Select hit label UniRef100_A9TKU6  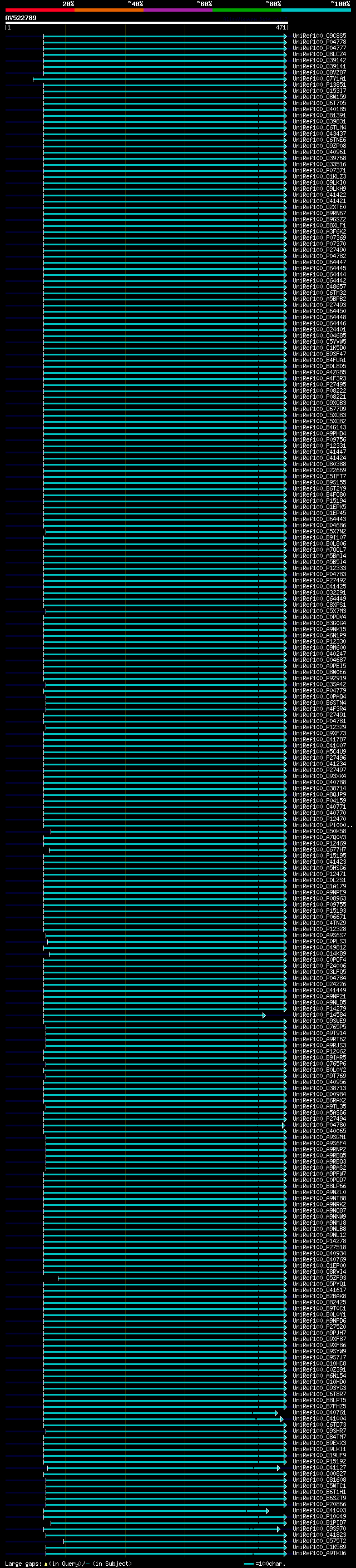click(319, 1553)
